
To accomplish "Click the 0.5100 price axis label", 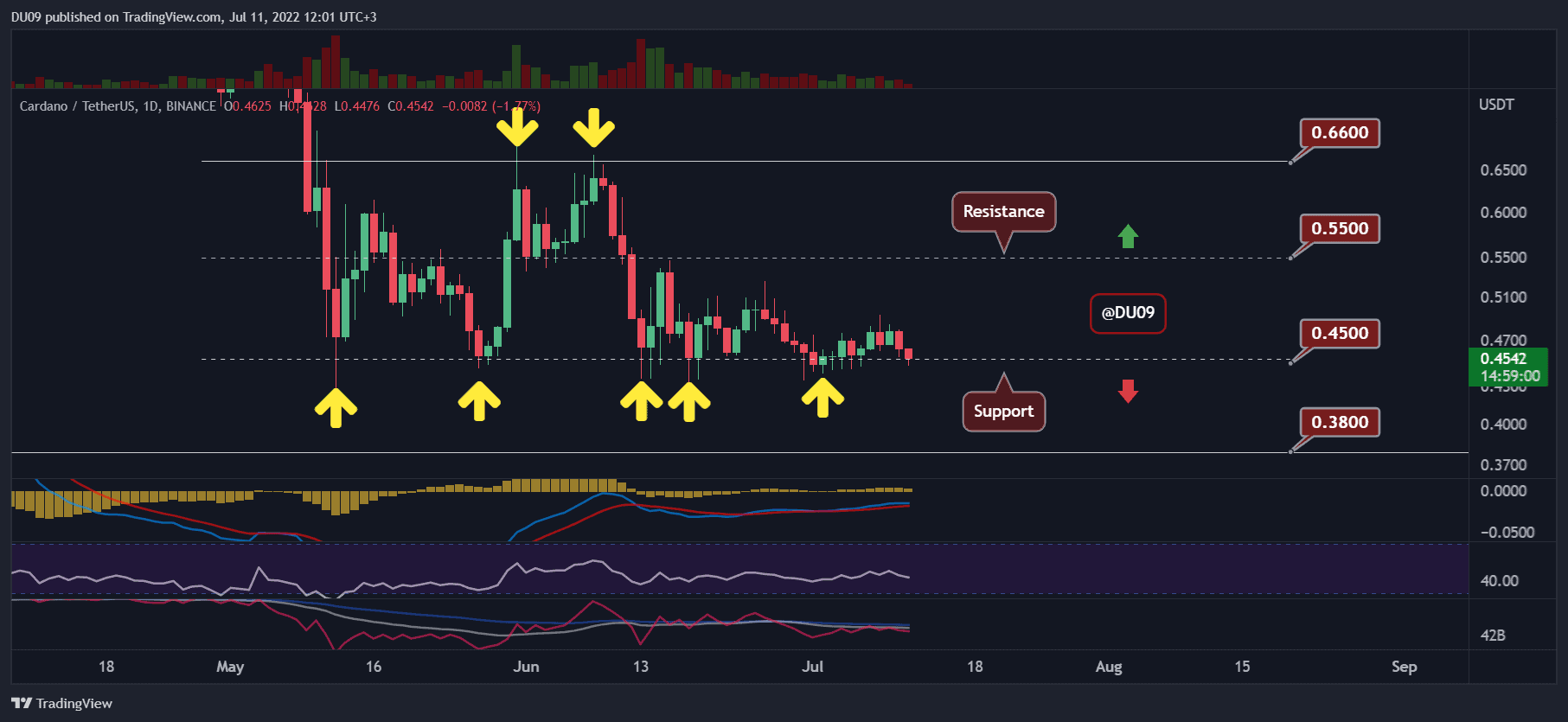I will pos(1503,297).
